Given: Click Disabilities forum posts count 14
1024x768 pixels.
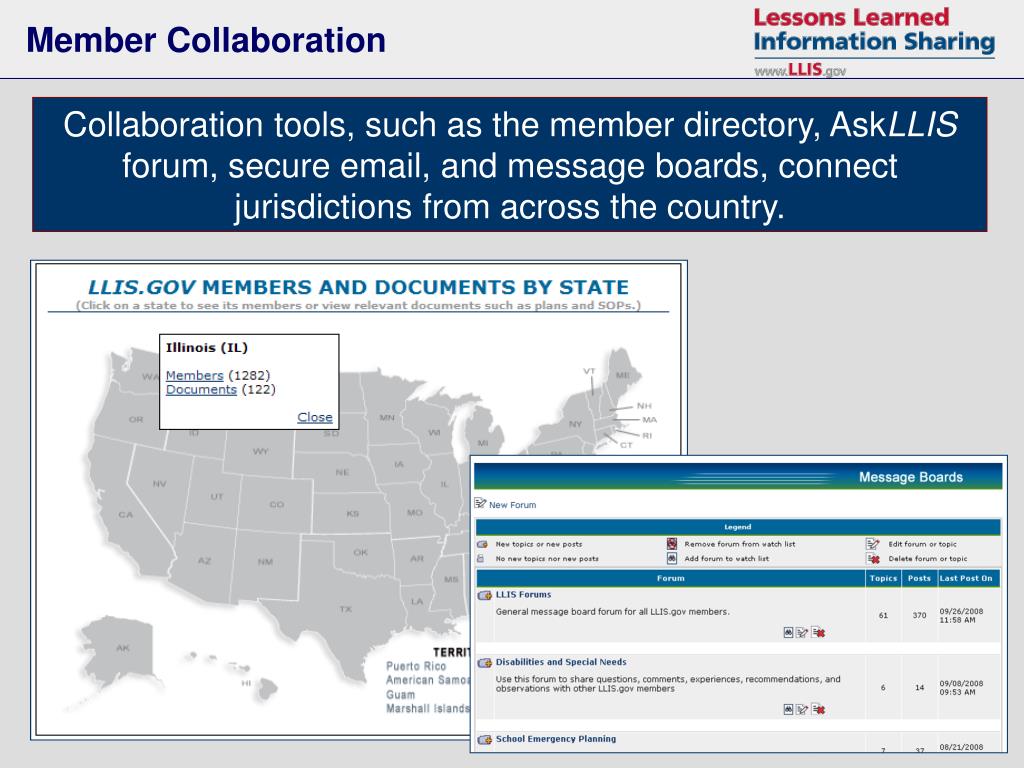Looking at the screenshot, I should point(920,688).
